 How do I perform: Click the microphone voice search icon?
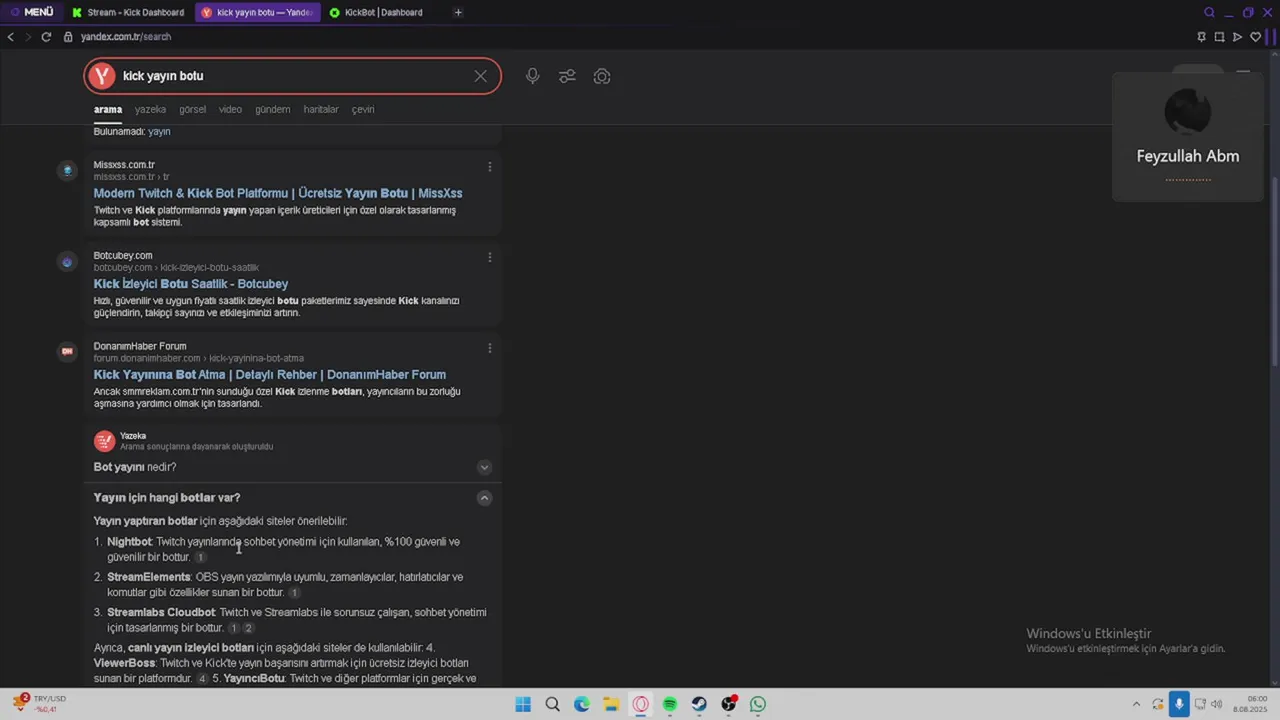533,76
